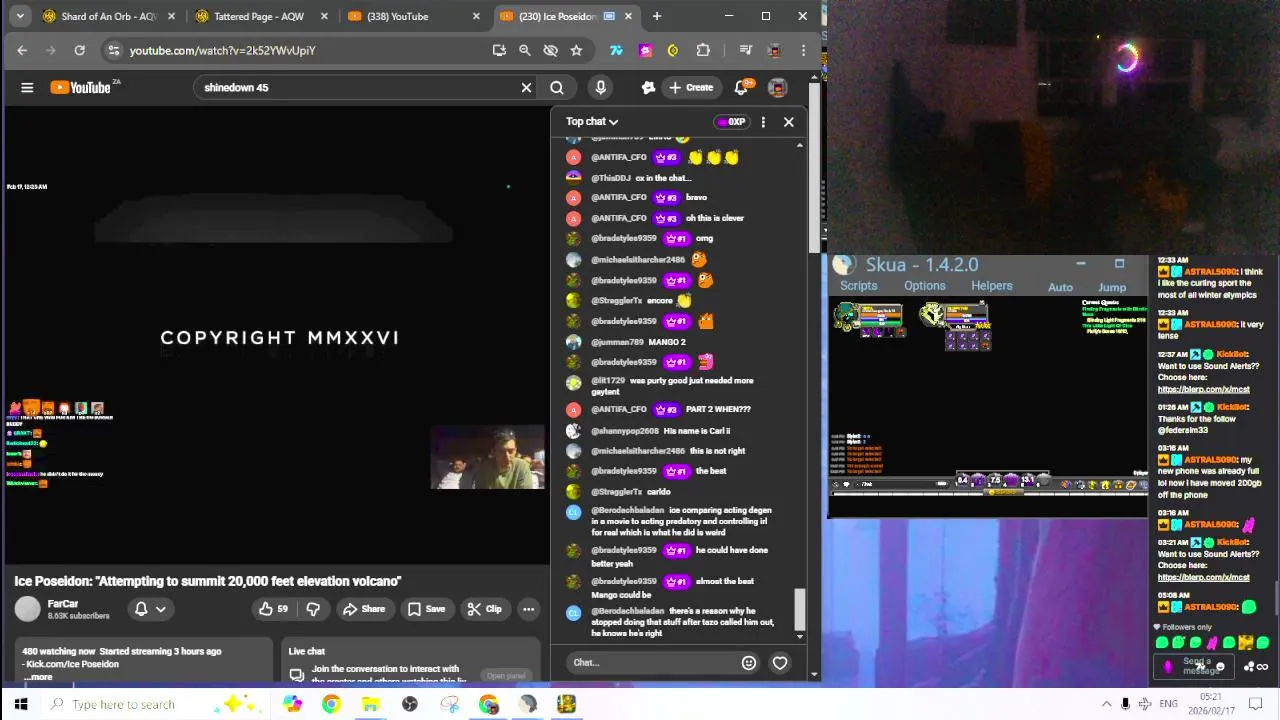This screenshot has height=720, width=1280.
Task: Open File Explorer from taskbar
Action: pos(370,704)
